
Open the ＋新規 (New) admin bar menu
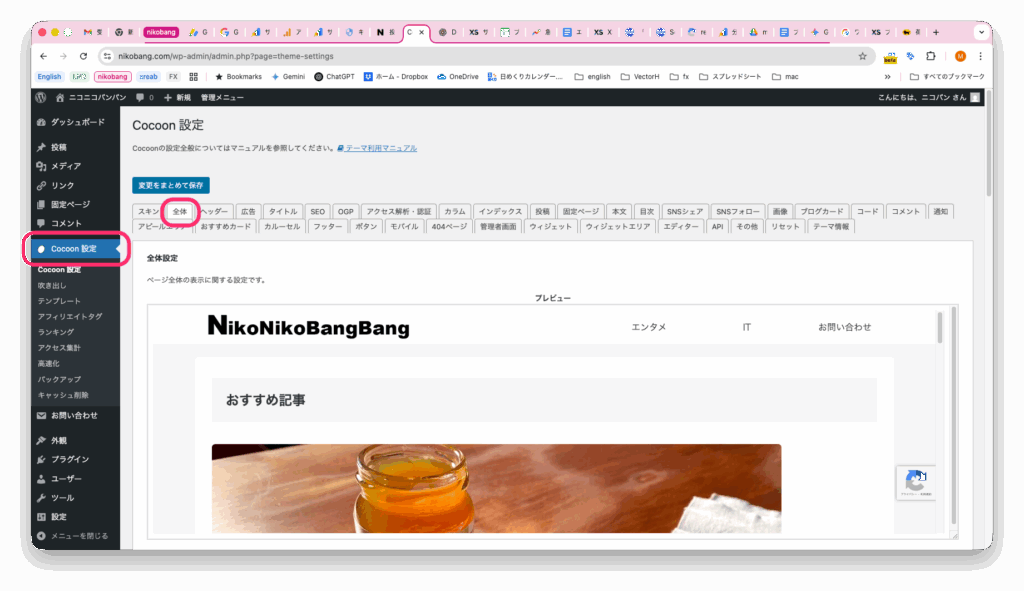[x=177, y=97]
